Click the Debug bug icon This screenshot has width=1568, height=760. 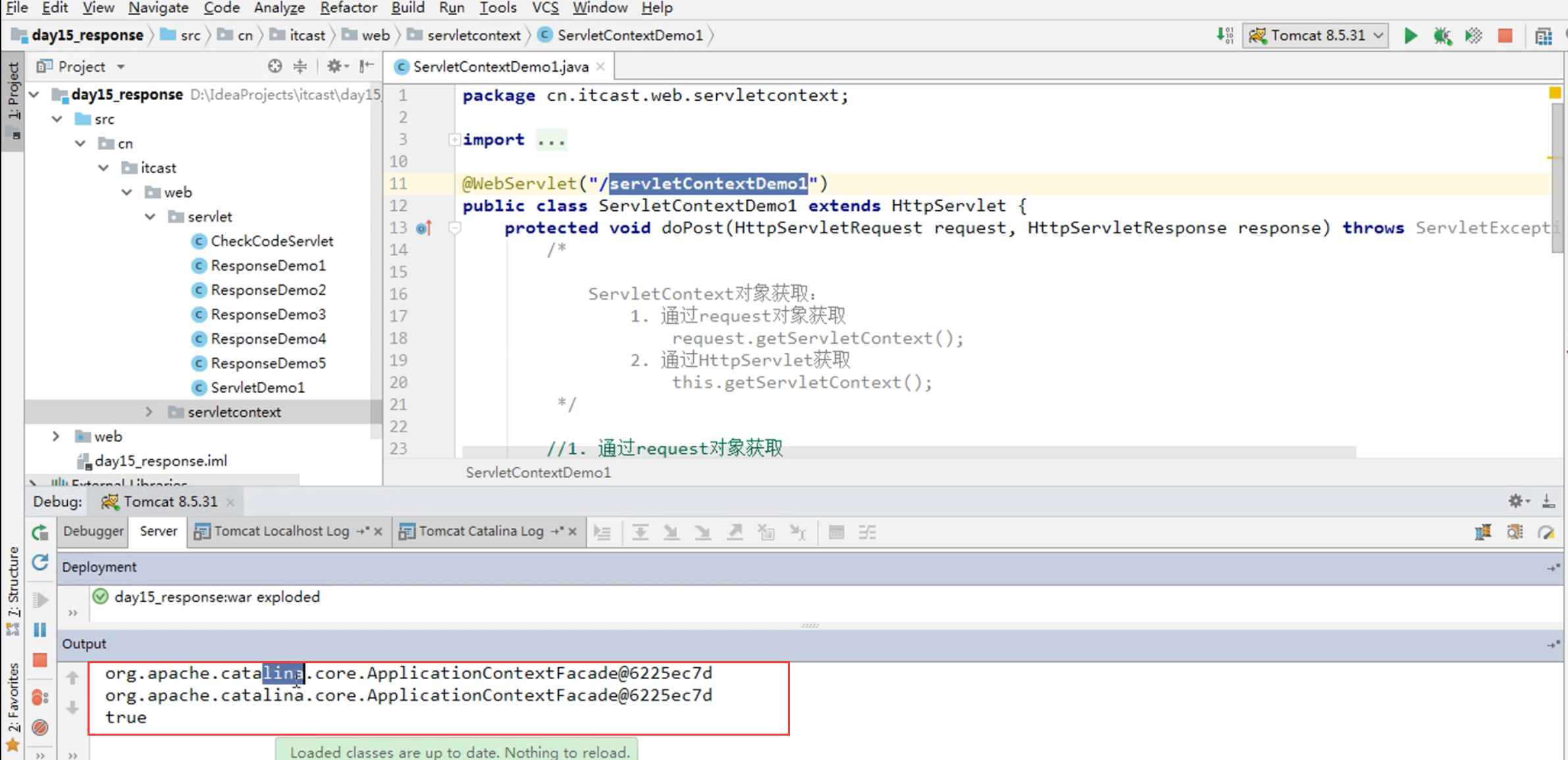pyautogui.click(x=1442, y=36)
